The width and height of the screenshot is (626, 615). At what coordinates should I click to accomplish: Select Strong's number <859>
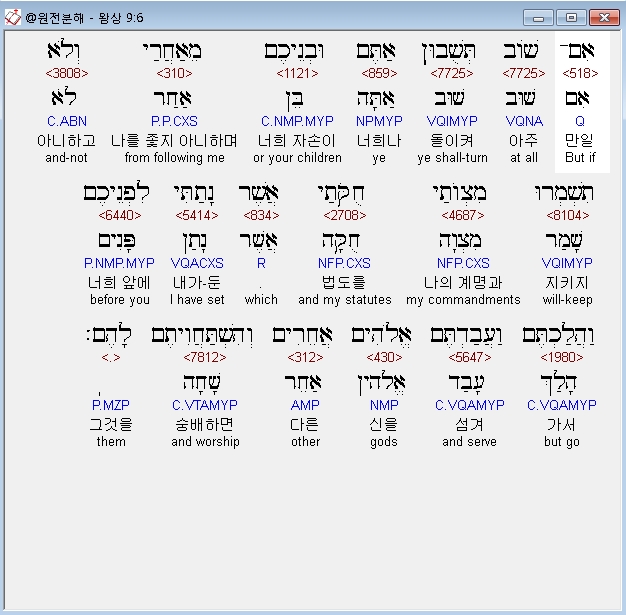[x=379, y=73]
